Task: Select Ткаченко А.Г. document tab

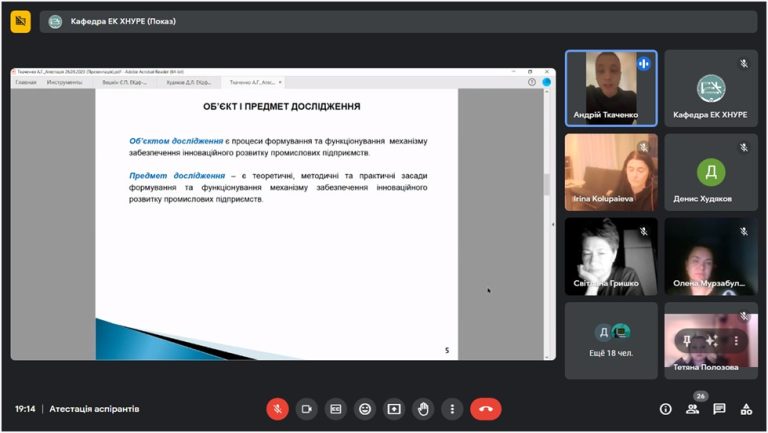Action: pos(252,82)
